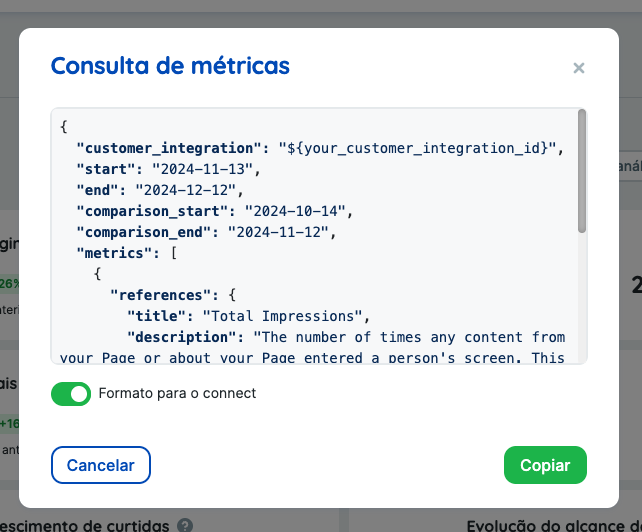The height and width of the screenshot is (532, 642).
Task: Click the Cancelar button
Action: [x=101, y=465]
